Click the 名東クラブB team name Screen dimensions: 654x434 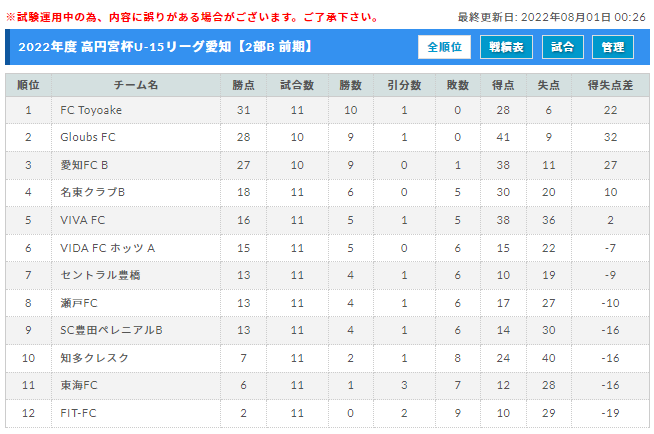[x=93, y=192]
